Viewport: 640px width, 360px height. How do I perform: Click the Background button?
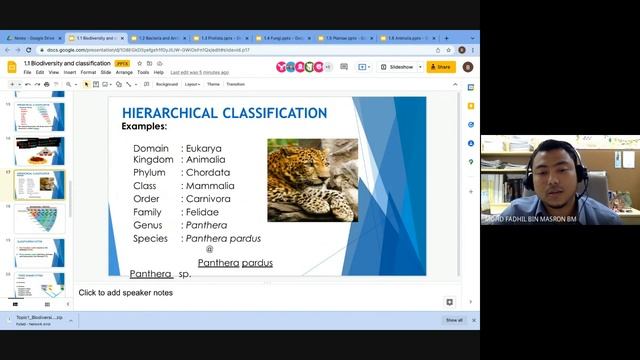pos(167,84)
